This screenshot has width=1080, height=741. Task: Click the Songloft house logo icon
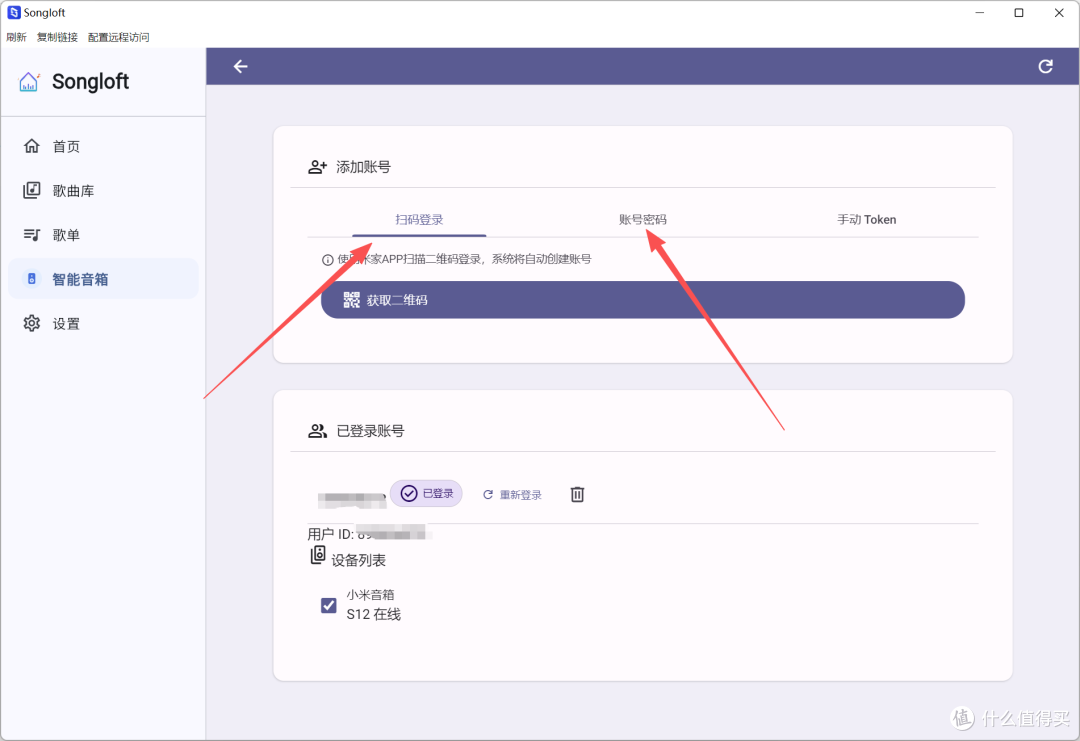pos(29,81)
